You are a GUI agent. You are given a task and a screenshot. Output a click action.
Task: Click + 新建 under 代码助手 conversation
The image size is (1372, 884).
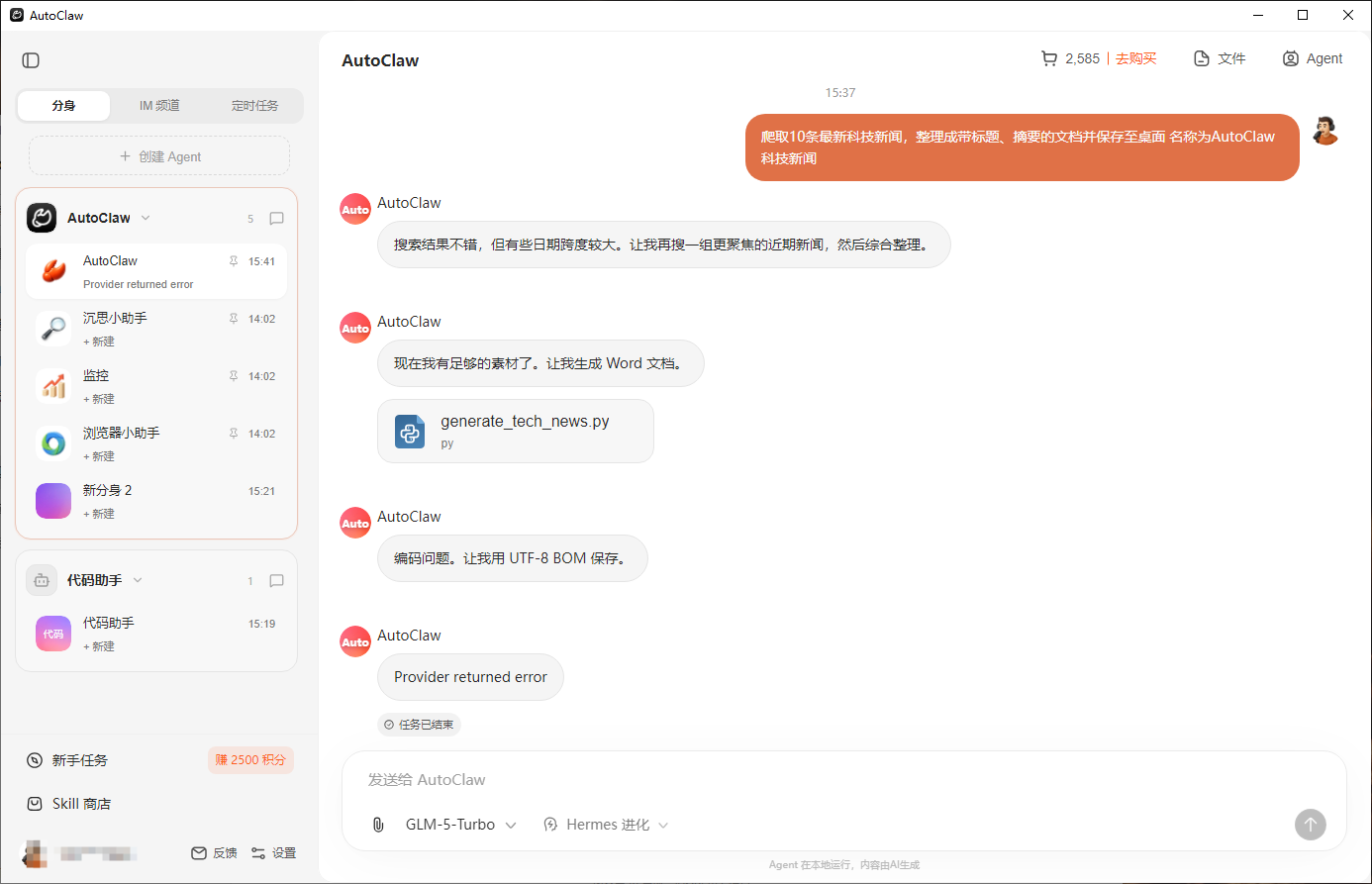coord(99,646)
